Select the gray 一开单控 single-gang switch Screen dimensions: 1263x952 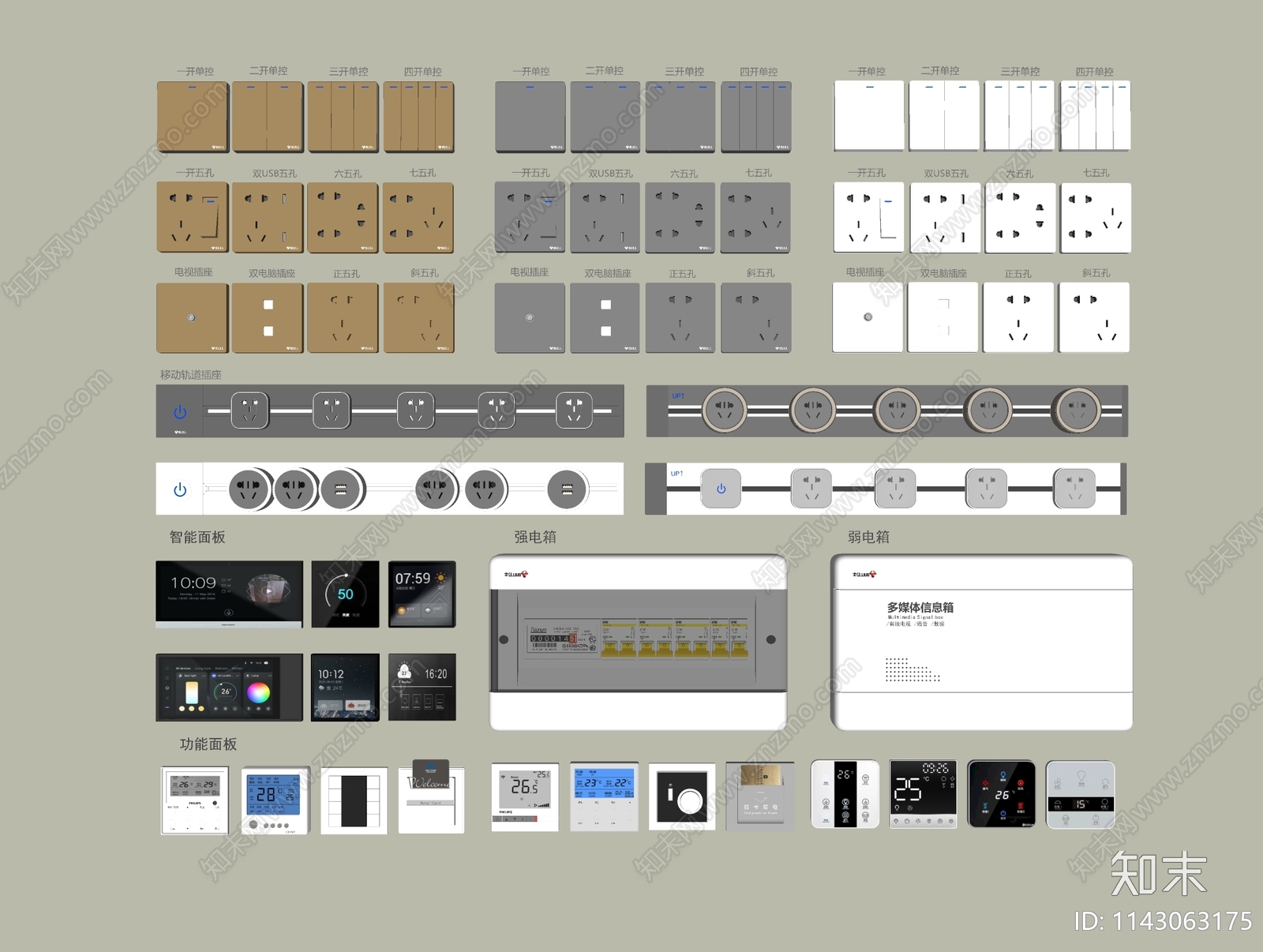(x=530, y=117)
